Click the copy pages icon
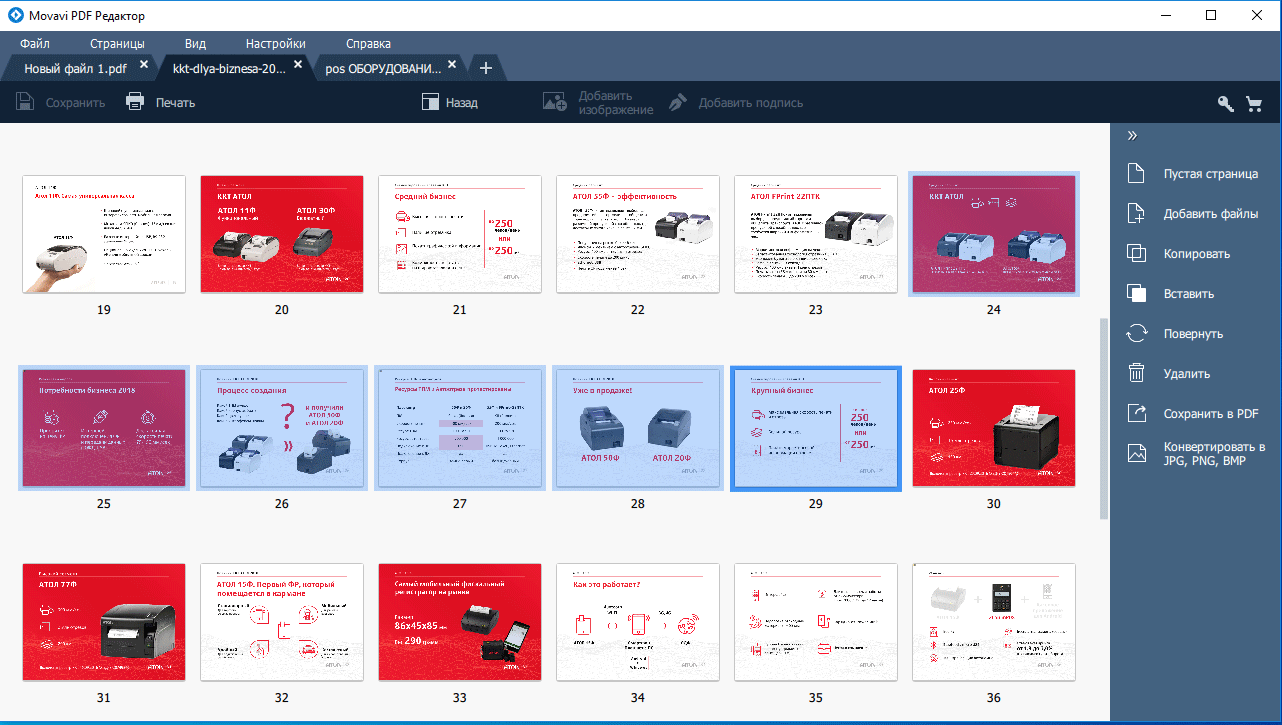Screen dimensions: 1282x725 tap(1136, 253)
